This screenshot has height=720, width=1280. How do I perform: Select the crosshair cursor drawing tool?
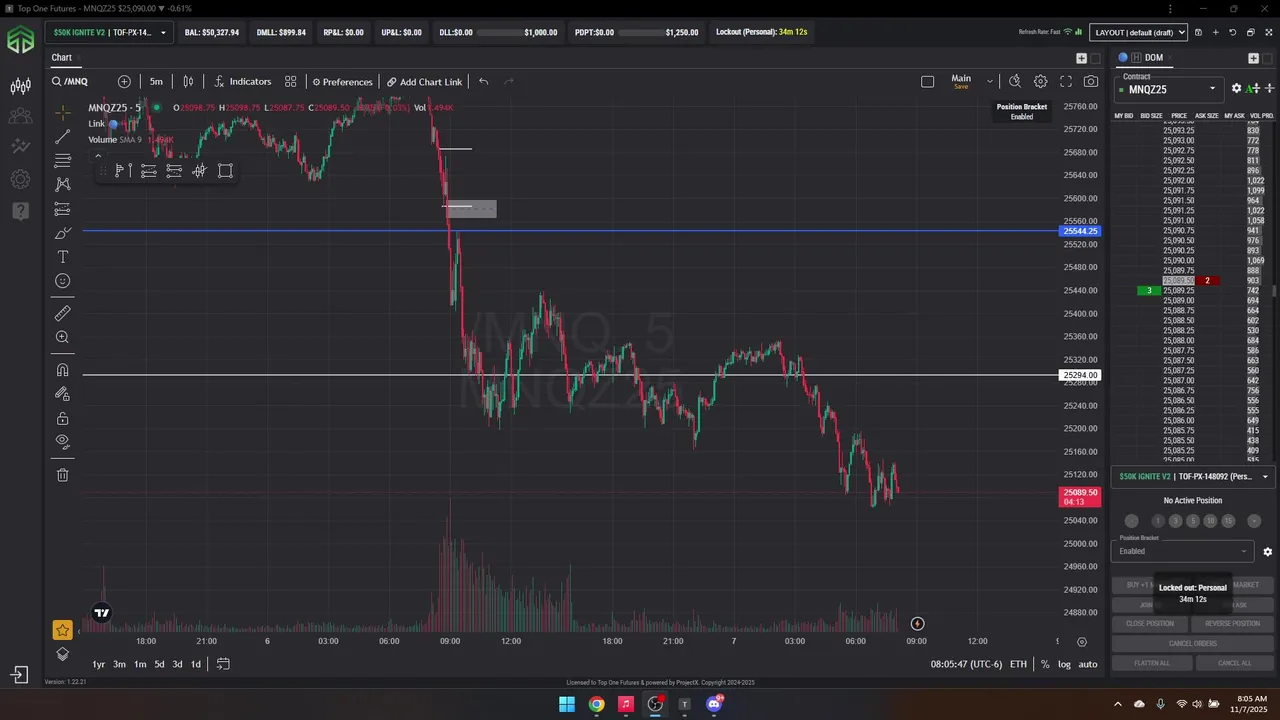coord(62,112)
